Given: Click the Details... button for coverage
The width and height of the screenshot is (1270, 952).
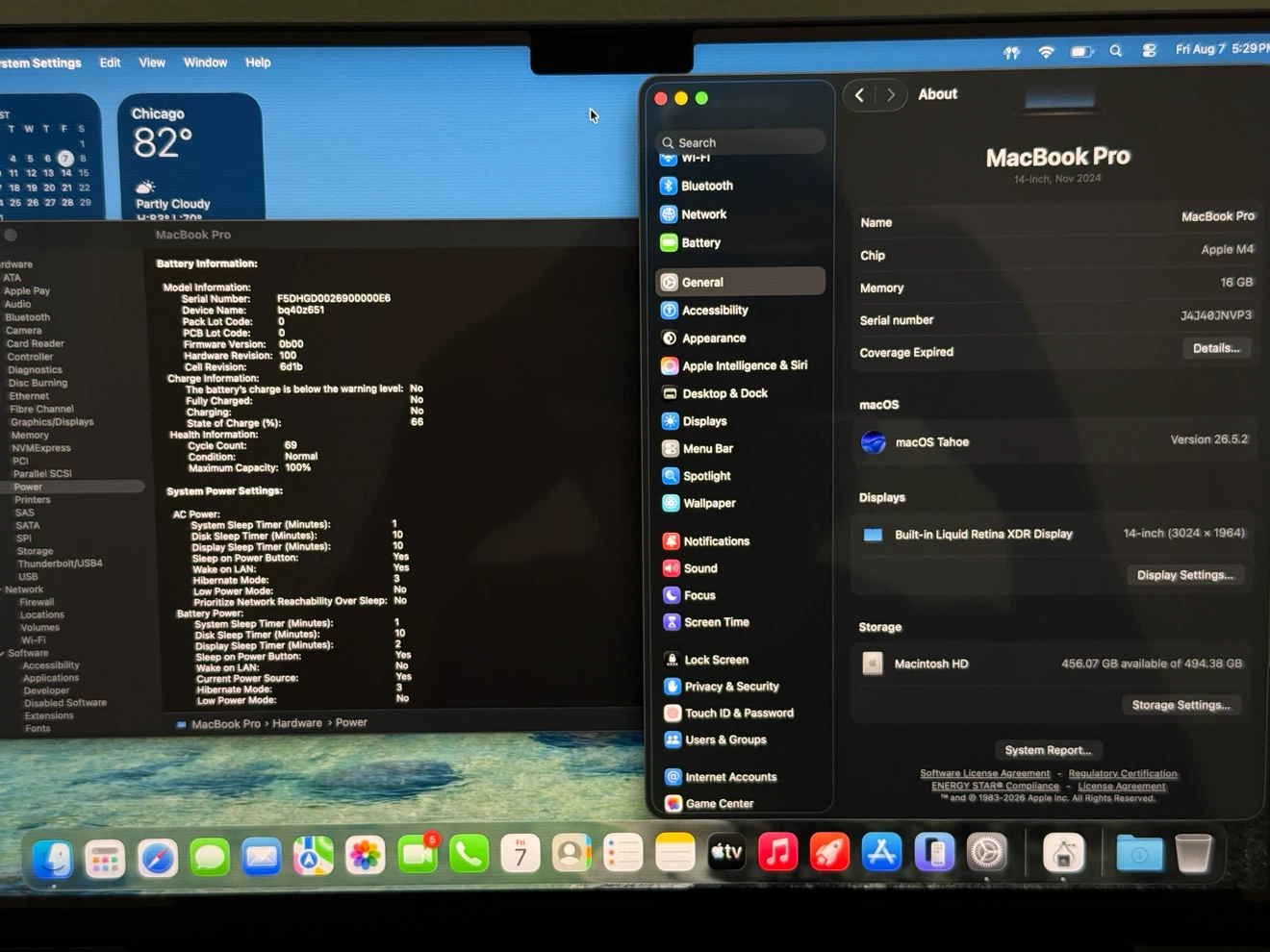Looking at the screenshot, I should (x=1217, y=348).
